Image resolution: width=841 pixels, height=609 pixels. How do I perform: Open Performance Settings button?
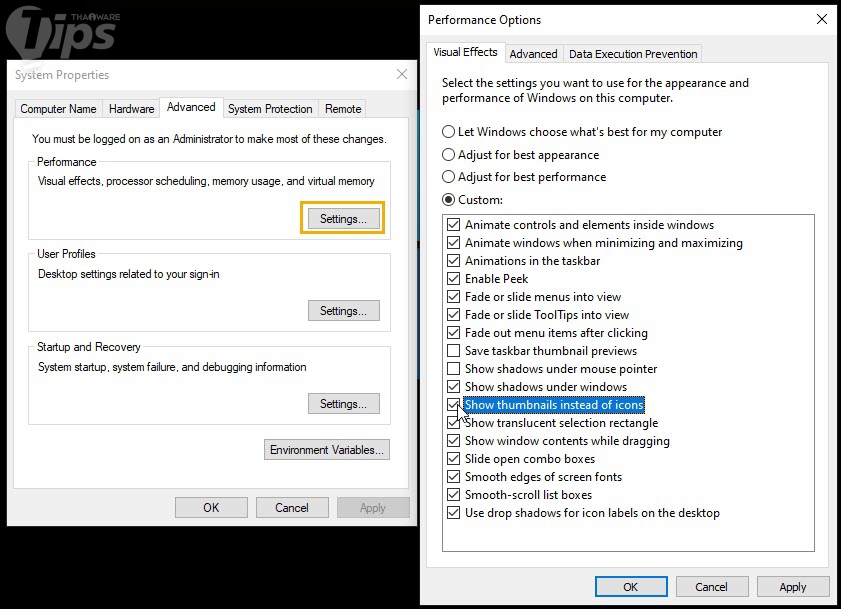pyautogui.click(x=343, y=218)
